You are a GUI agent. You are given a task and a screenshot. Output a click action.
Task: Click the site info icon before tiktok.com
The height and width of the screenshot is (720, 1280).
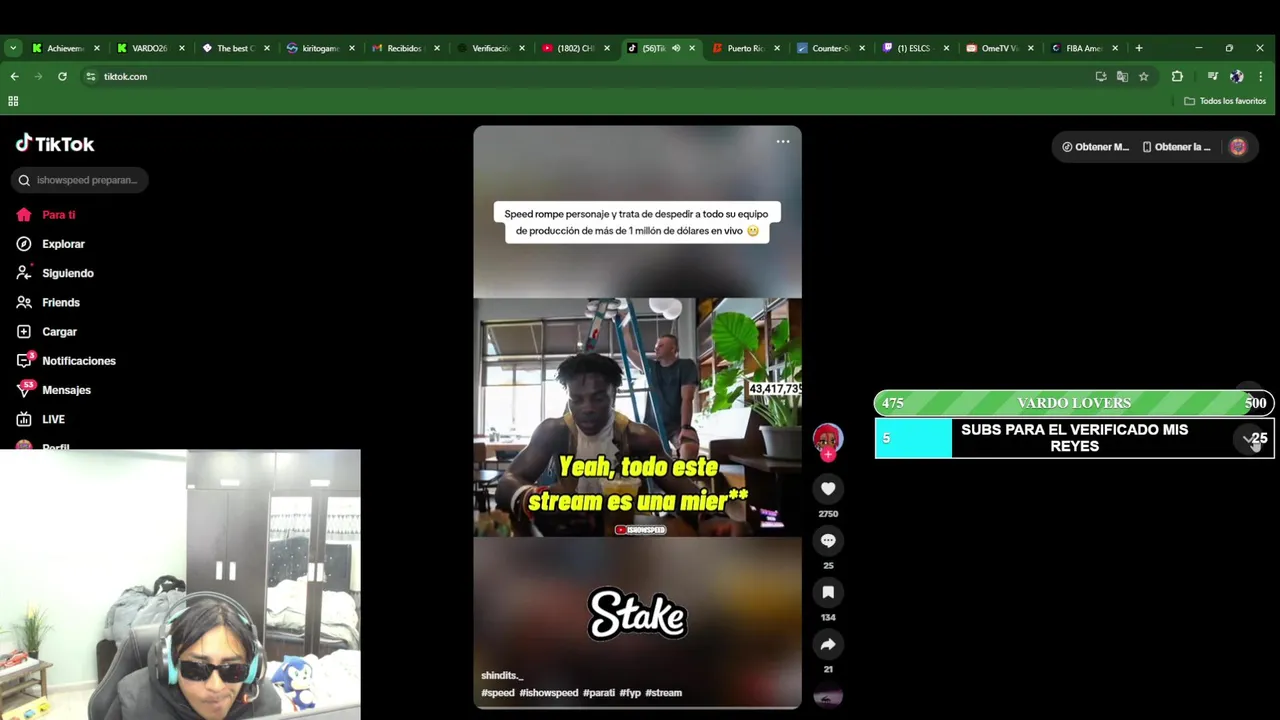tap(91, 76)
